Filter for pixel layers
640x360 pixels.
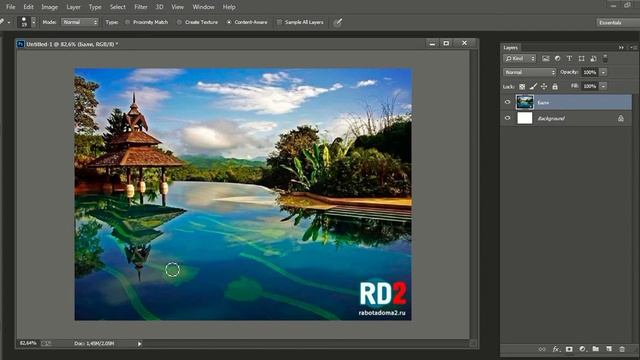tap(546, 59)
